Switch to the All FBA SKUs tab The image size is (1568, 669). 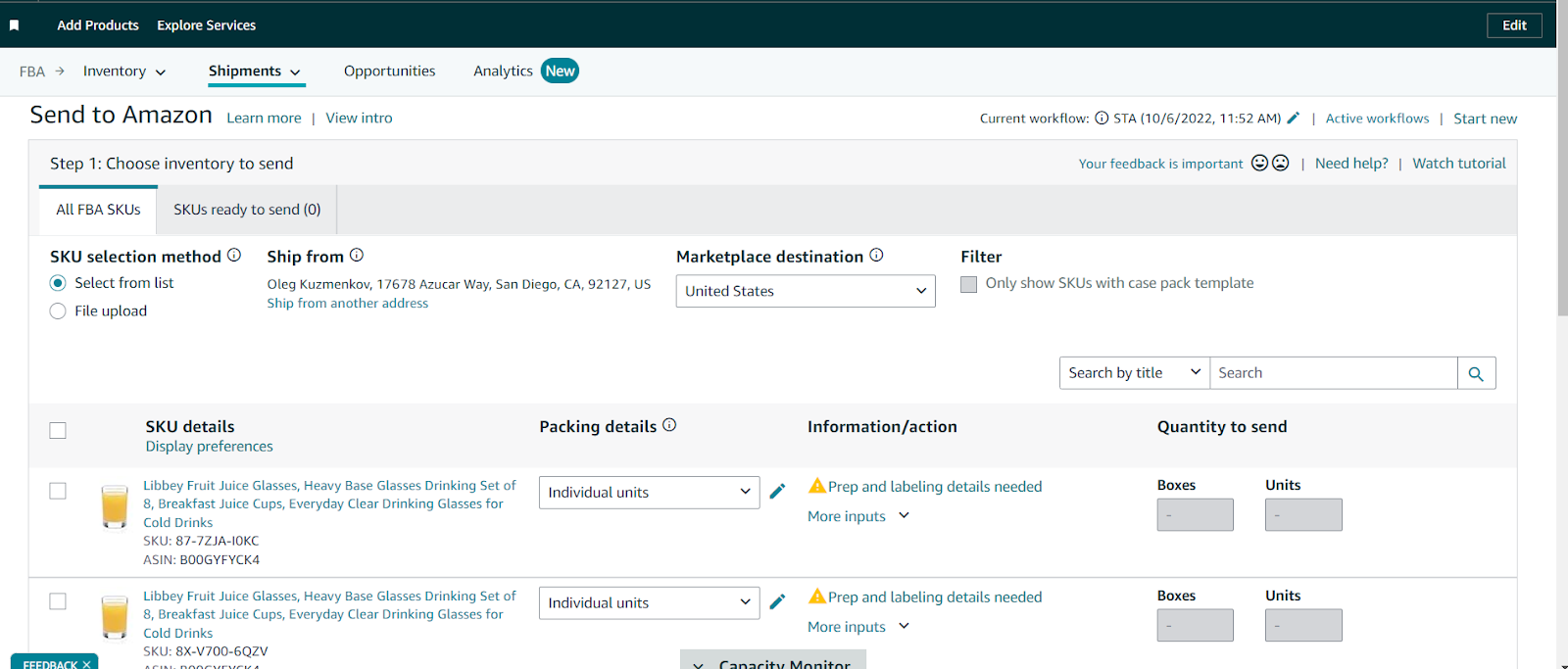(98, 210)
